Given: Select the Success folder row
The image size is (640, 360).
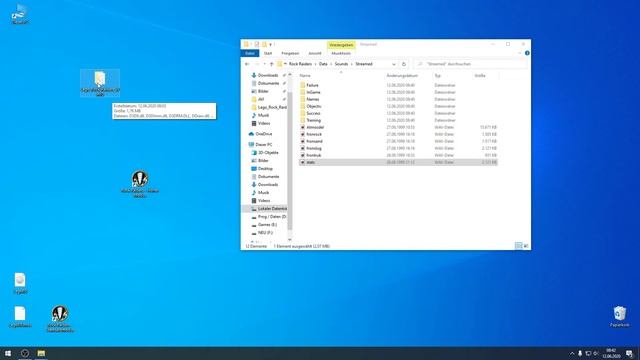Looking at the screenshot, I should point(398,113).
